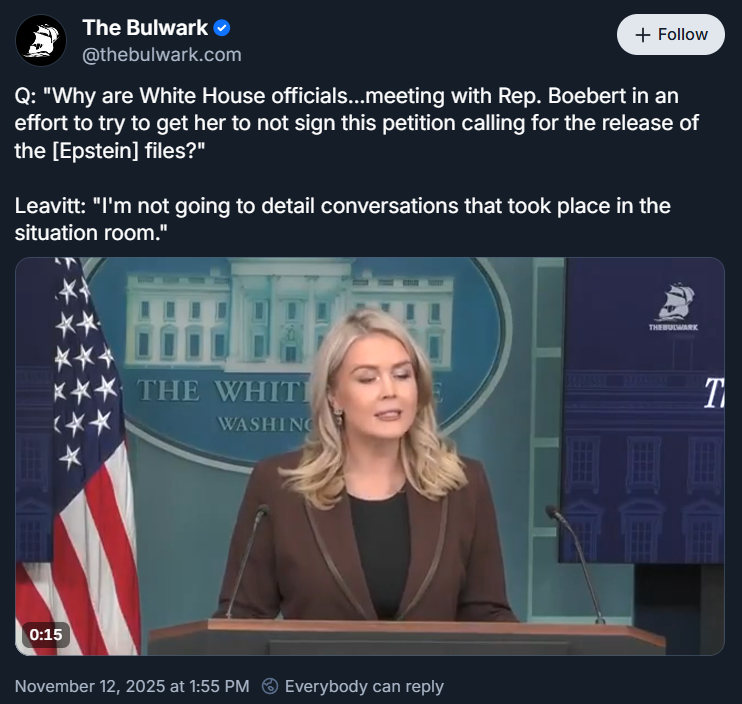Open The Bulwark display name link
This screenshot has width=742, height=704.
[145, 27]
